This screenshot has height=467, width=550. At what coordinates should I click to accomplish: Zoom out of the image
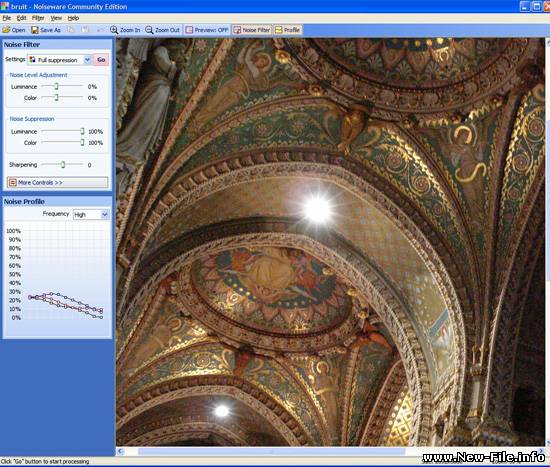(x=162, y=30)
